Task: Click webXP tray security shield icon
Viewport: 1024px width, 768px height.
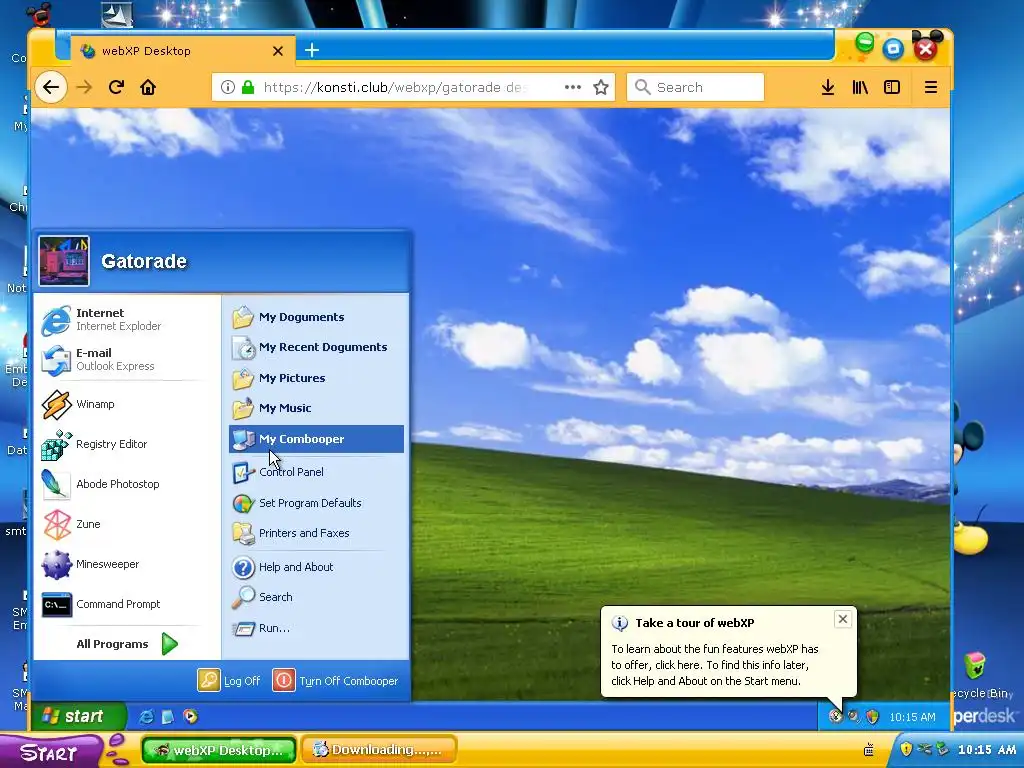Action: pyautogui.click(x=872, y=717)
